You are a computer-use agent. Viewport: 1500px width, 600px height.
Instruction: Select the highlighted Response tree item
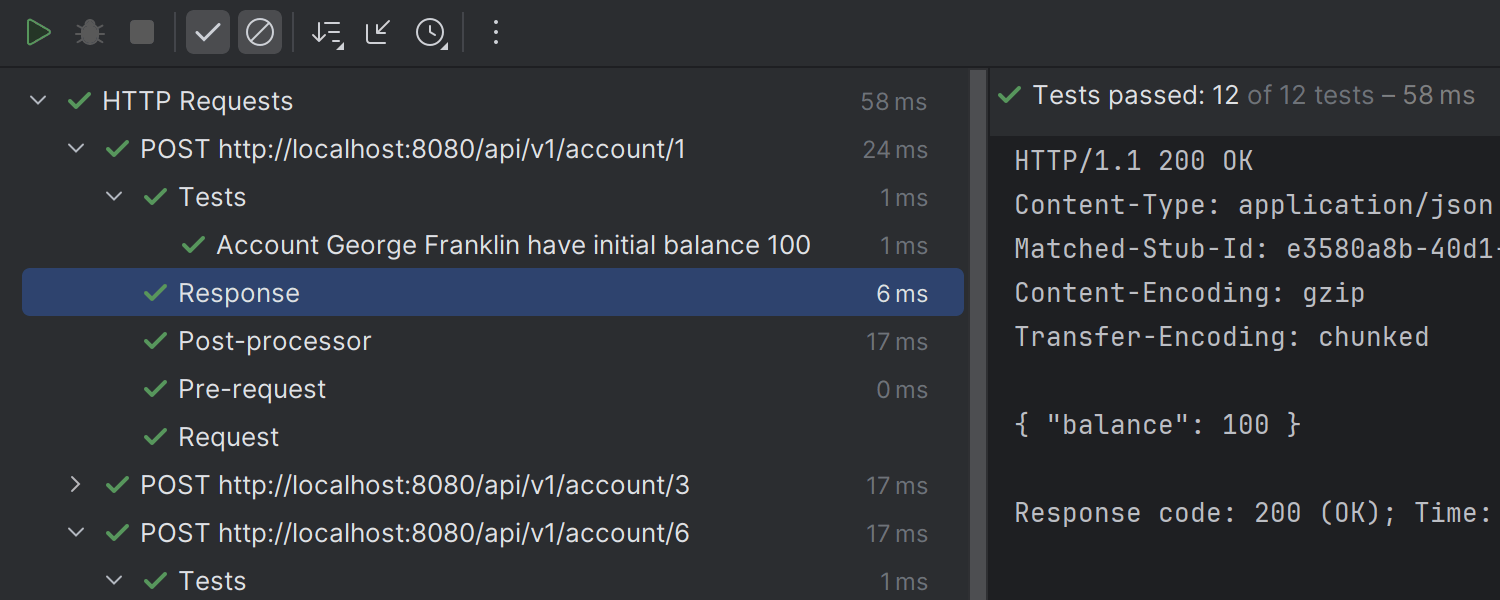click(x=238, y=293)
